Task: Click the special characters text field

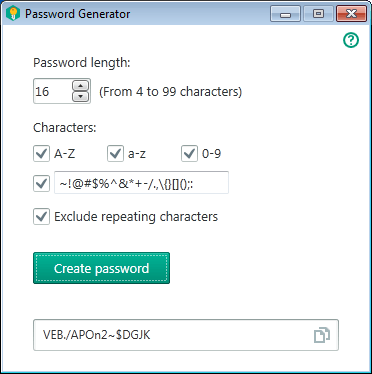Action: [141, 183]
